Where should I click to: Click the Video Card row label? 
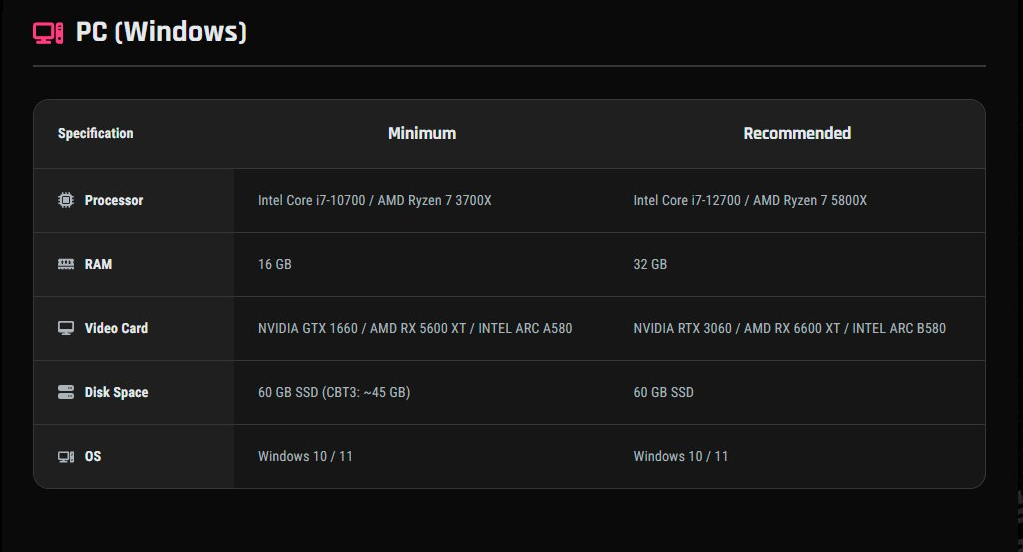tap(116, 328)
